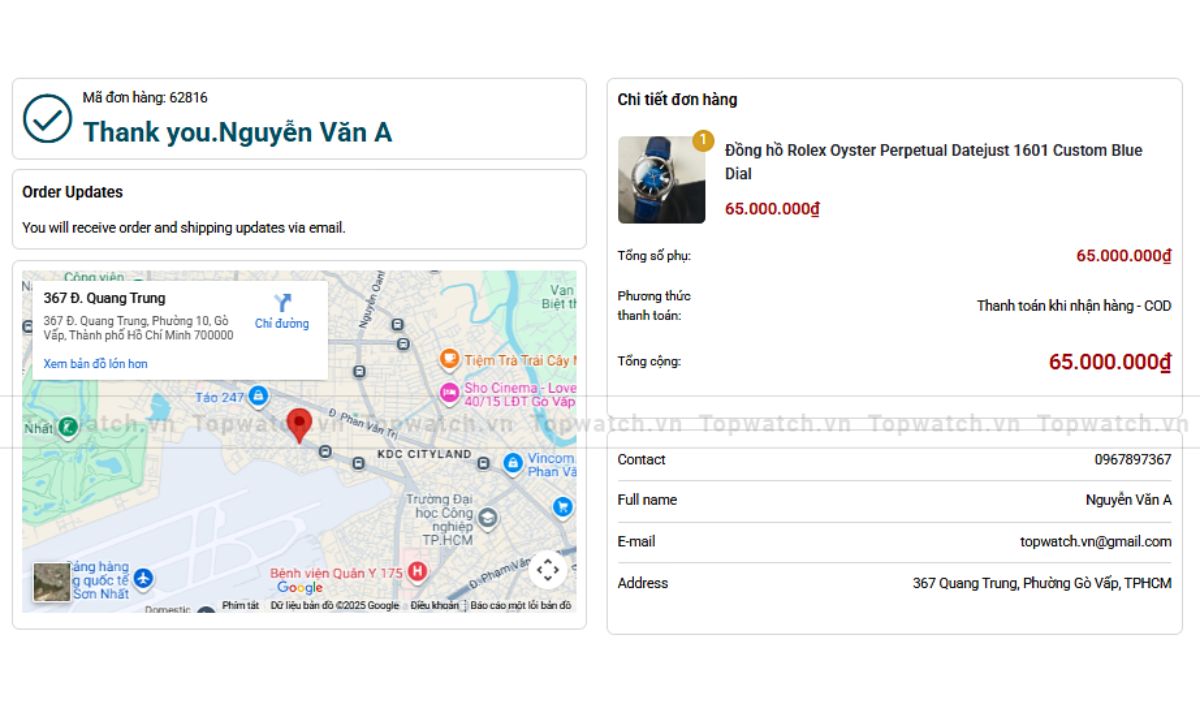Viewport: 1200px width, 720px height.
Task: Open the Rolex watch product thumbnail
Action: coord(661,180)
